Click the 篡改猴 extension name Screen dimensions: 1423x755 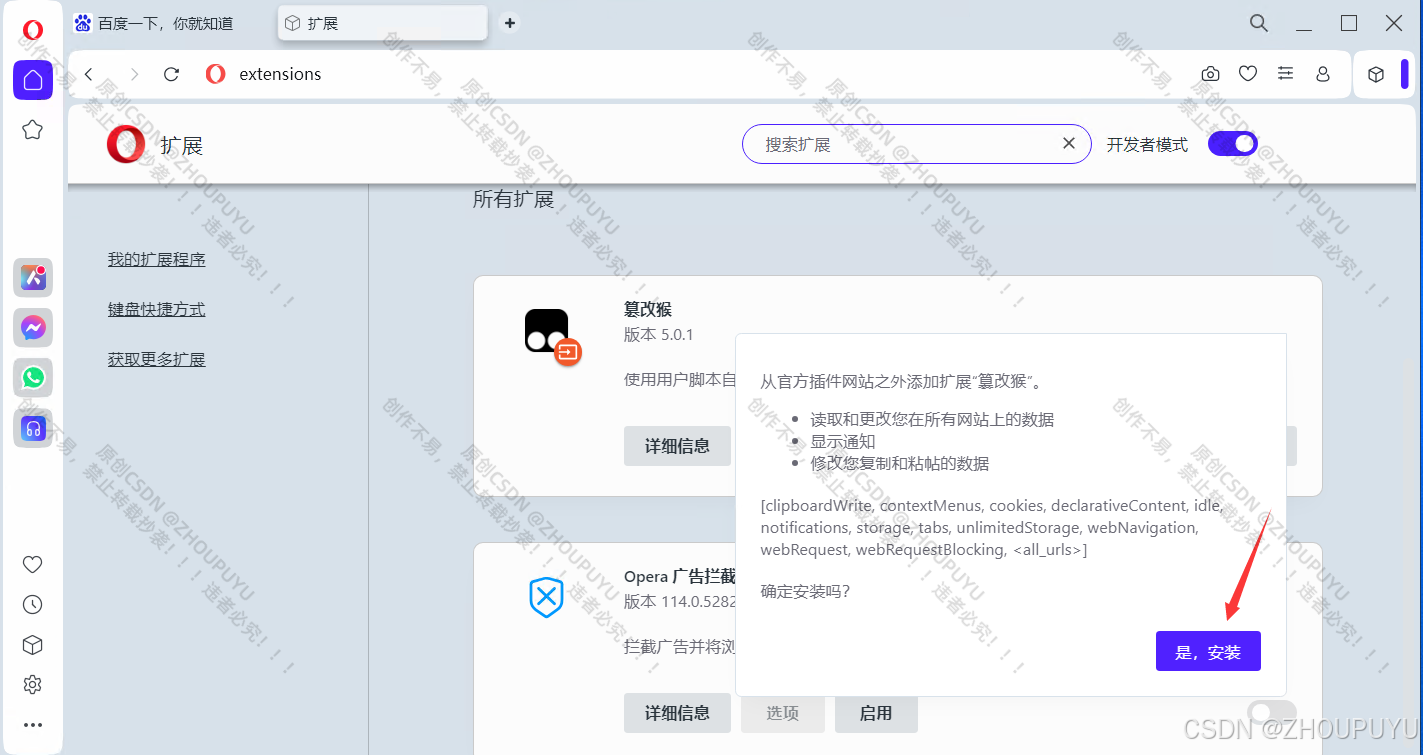pyautogui.click(x=648, y=310)
